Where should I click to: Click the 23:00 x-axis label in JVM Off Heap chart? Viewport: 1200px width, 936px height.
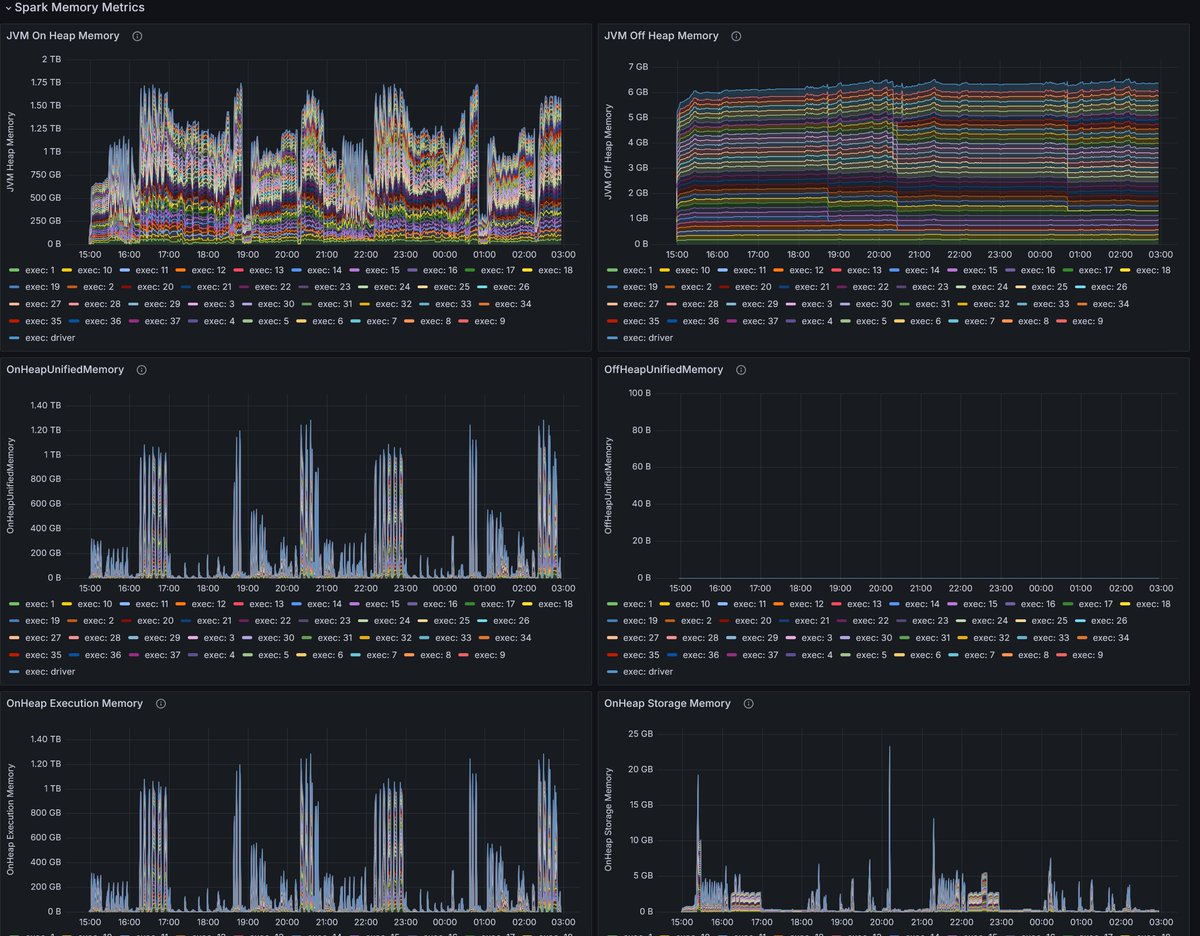pos(1000,254)
